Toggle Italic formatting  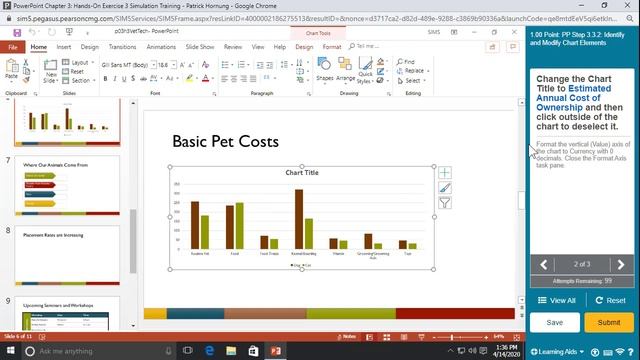(x=115, y=78)
